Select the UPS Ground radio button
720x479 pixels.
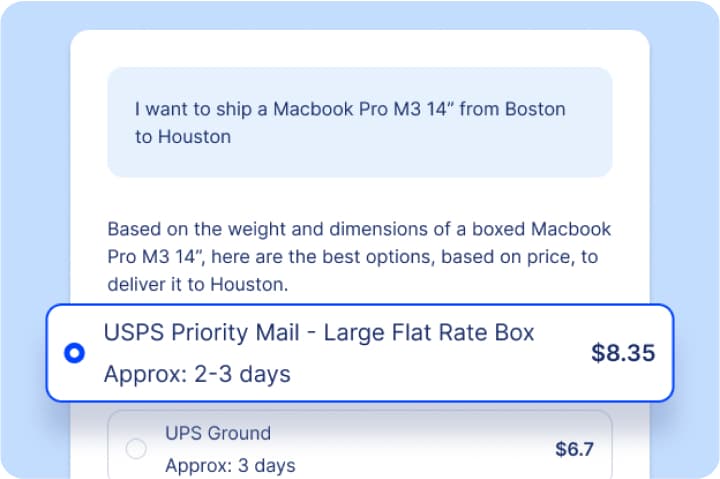coord(136,449)
